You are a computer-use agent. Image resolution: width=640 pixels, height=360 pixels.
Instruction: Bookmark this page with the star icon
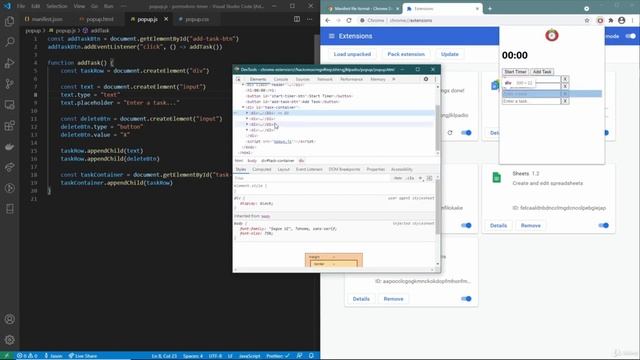click(587, 20)
